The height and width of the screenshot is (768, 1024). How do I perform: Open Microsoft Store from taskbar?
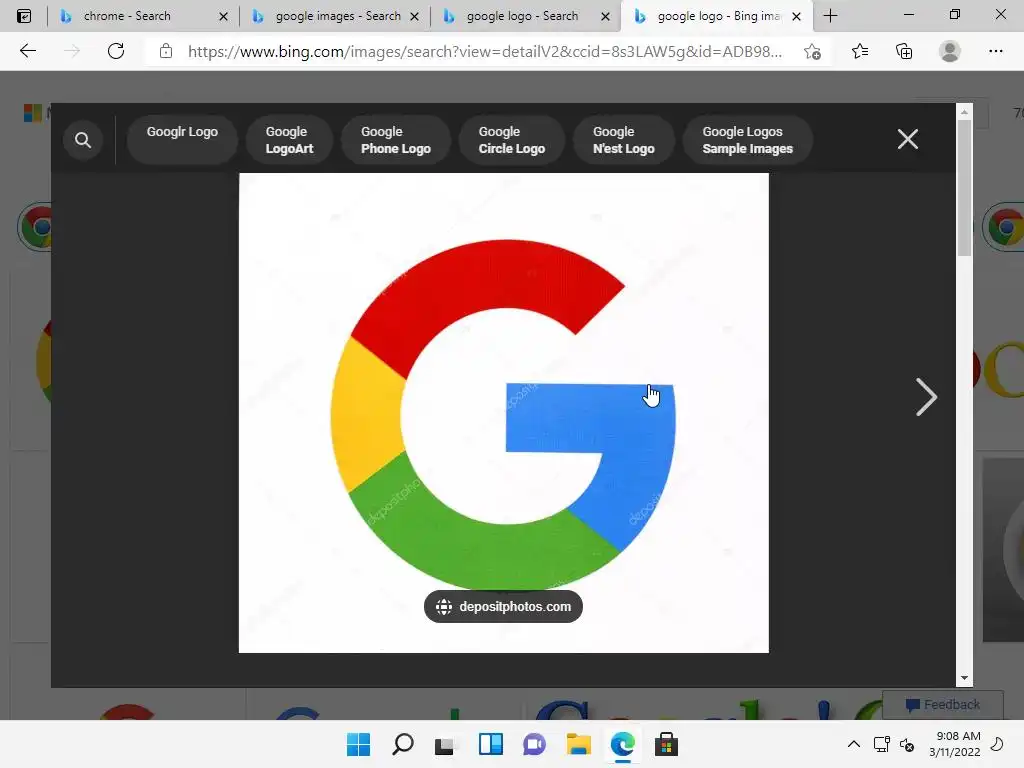667,744
